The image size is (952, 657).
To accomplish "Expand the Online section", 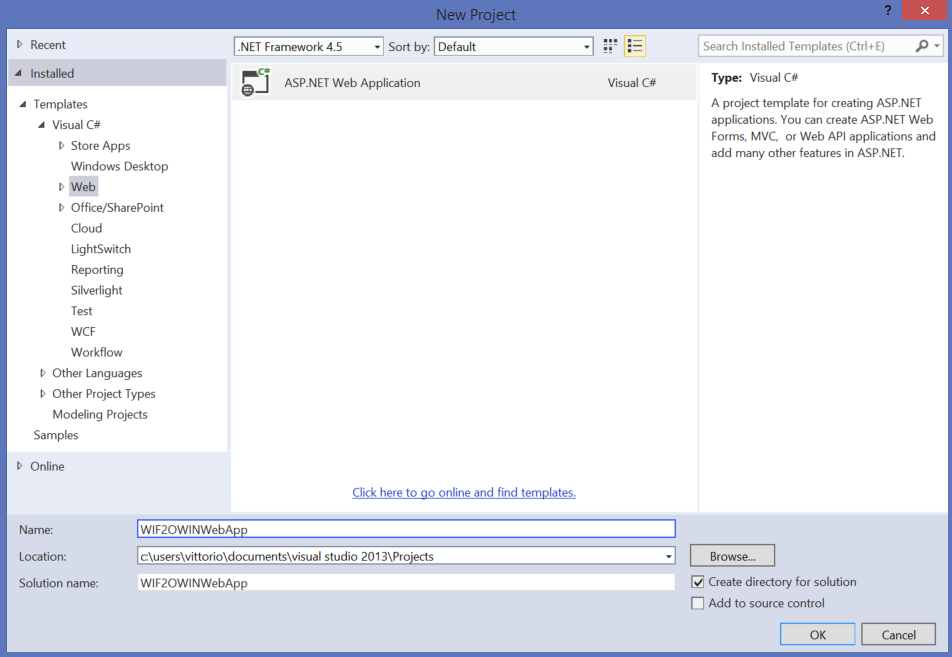I will pos(19,466).
